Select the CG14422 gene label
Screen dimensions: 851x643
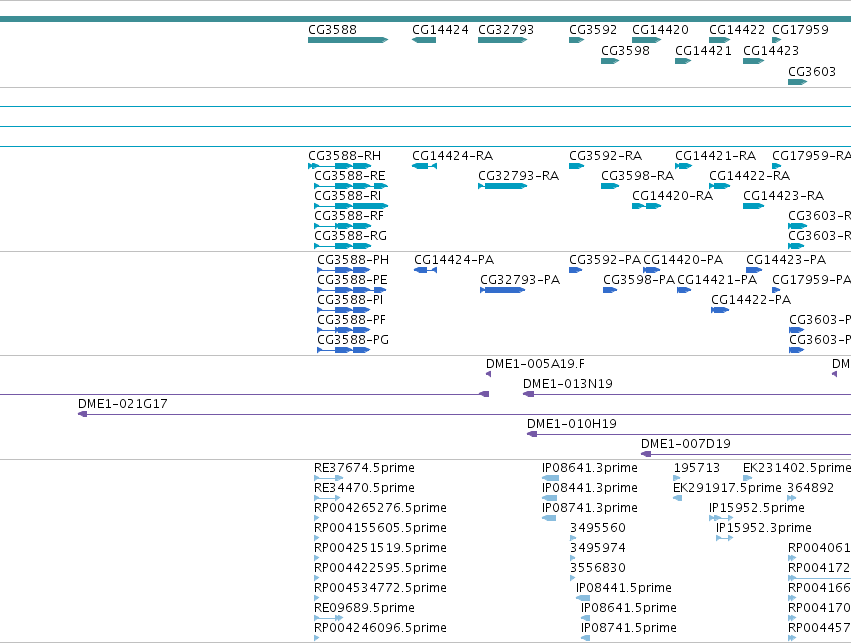tap(736, 30)
